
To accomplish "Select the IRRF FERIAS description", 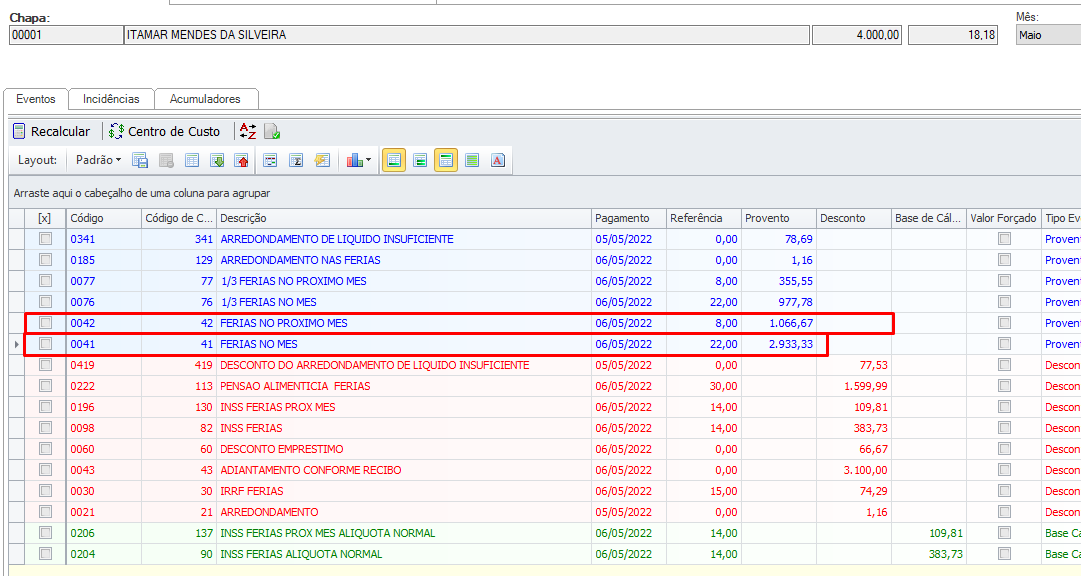I will tap(252, 491).
